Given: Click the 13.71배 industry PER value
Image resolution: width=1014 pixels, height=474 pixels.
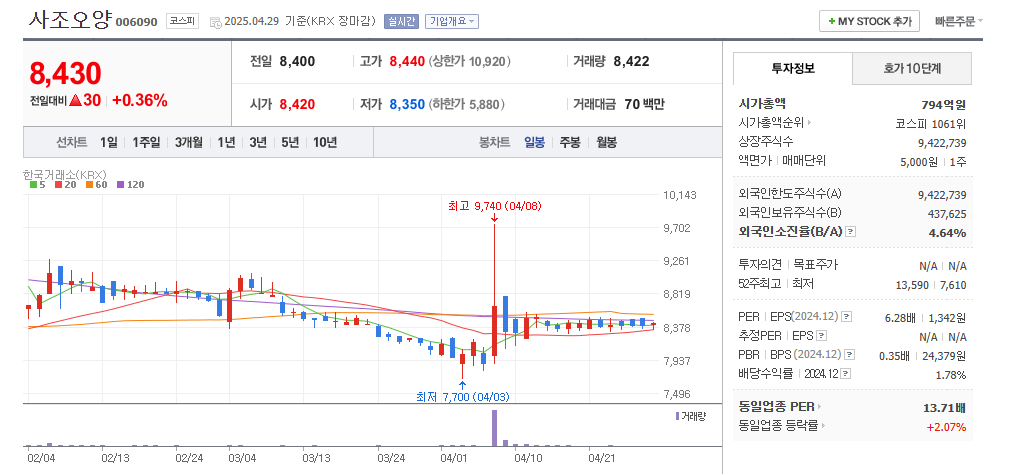Looking at the screenshot, I should click(x=945, y=407).
